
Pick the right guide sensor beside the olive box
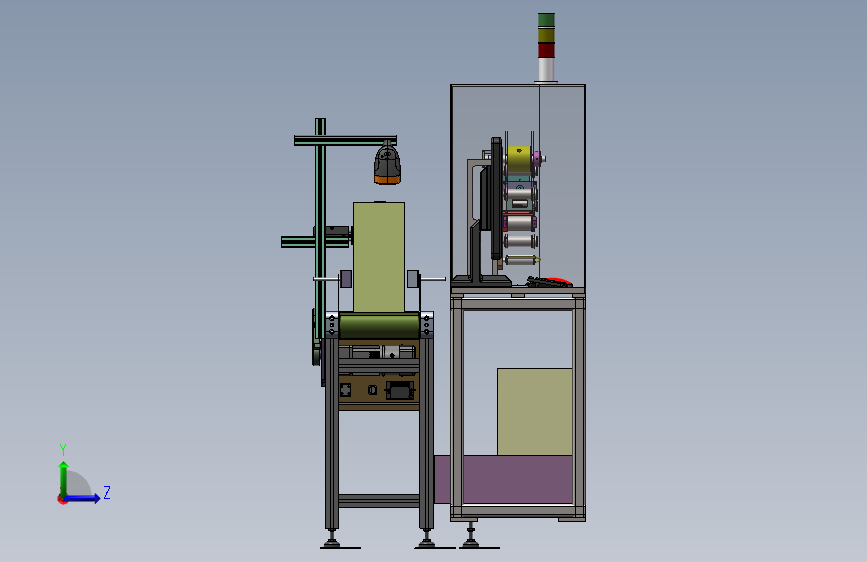[413, 279]
